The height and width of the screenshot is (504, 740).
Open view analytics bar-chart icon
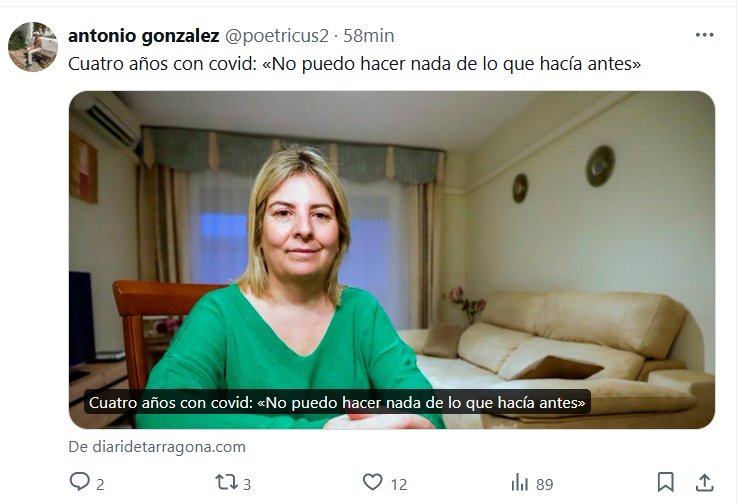520,482
